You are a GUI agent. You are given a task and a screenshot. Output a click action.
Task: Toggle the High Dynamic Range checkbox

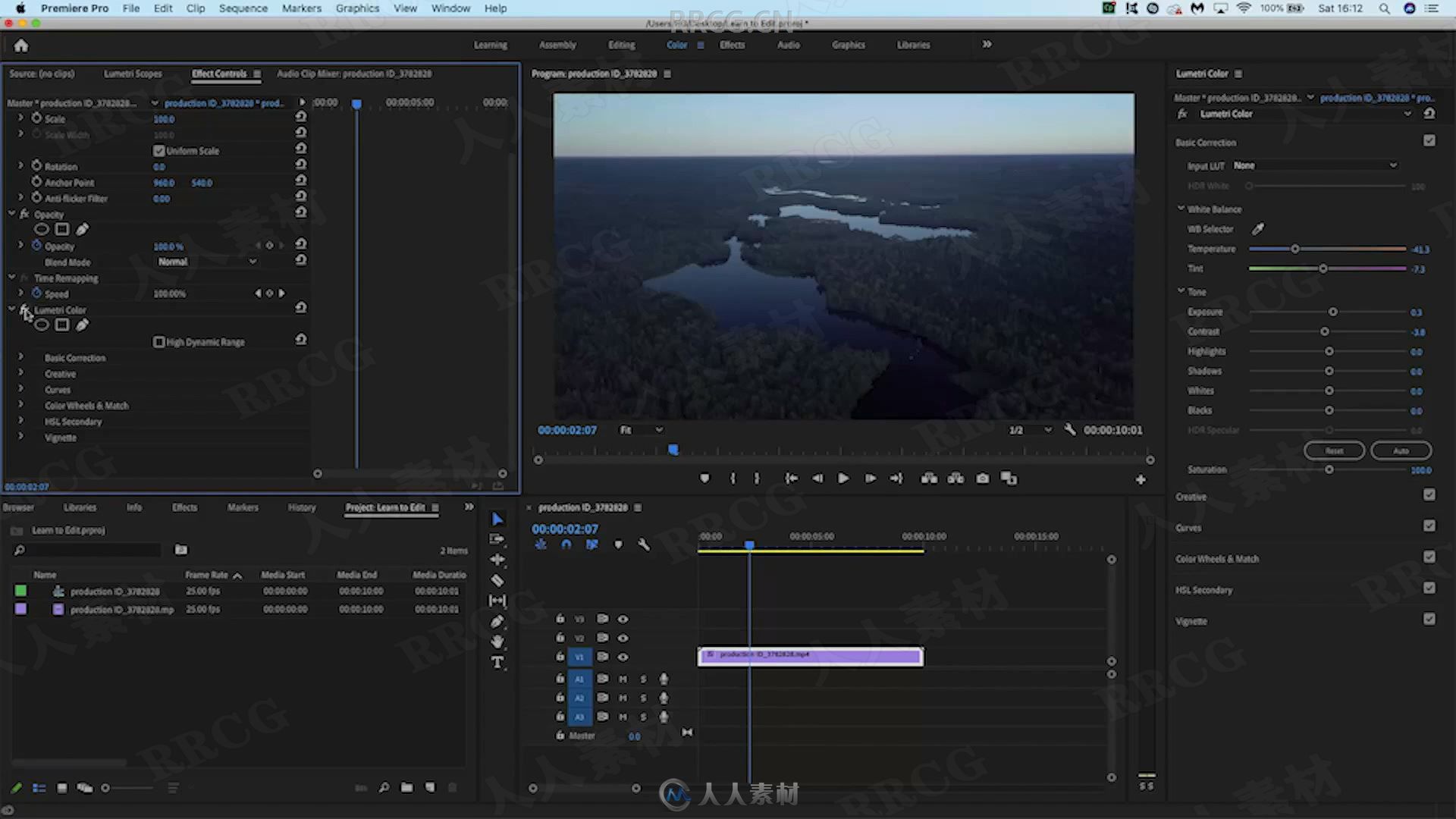click(157, 342)
